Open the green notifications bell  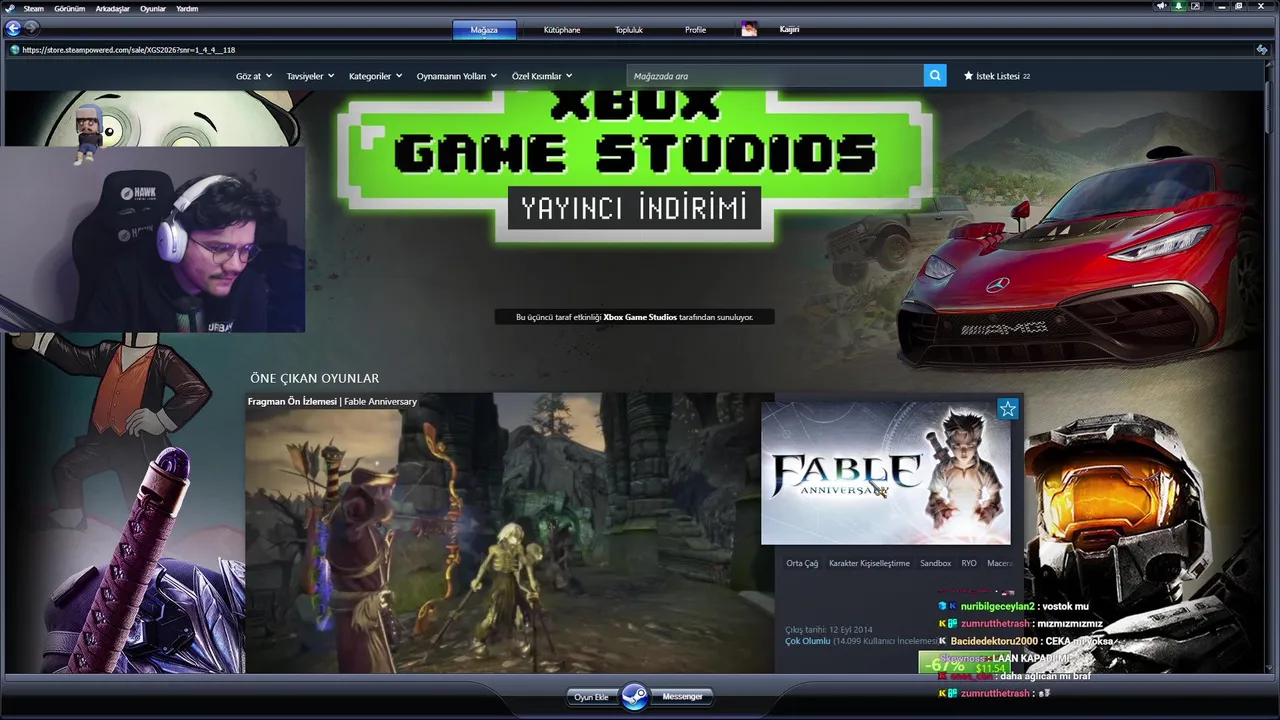pos(1179,6)
